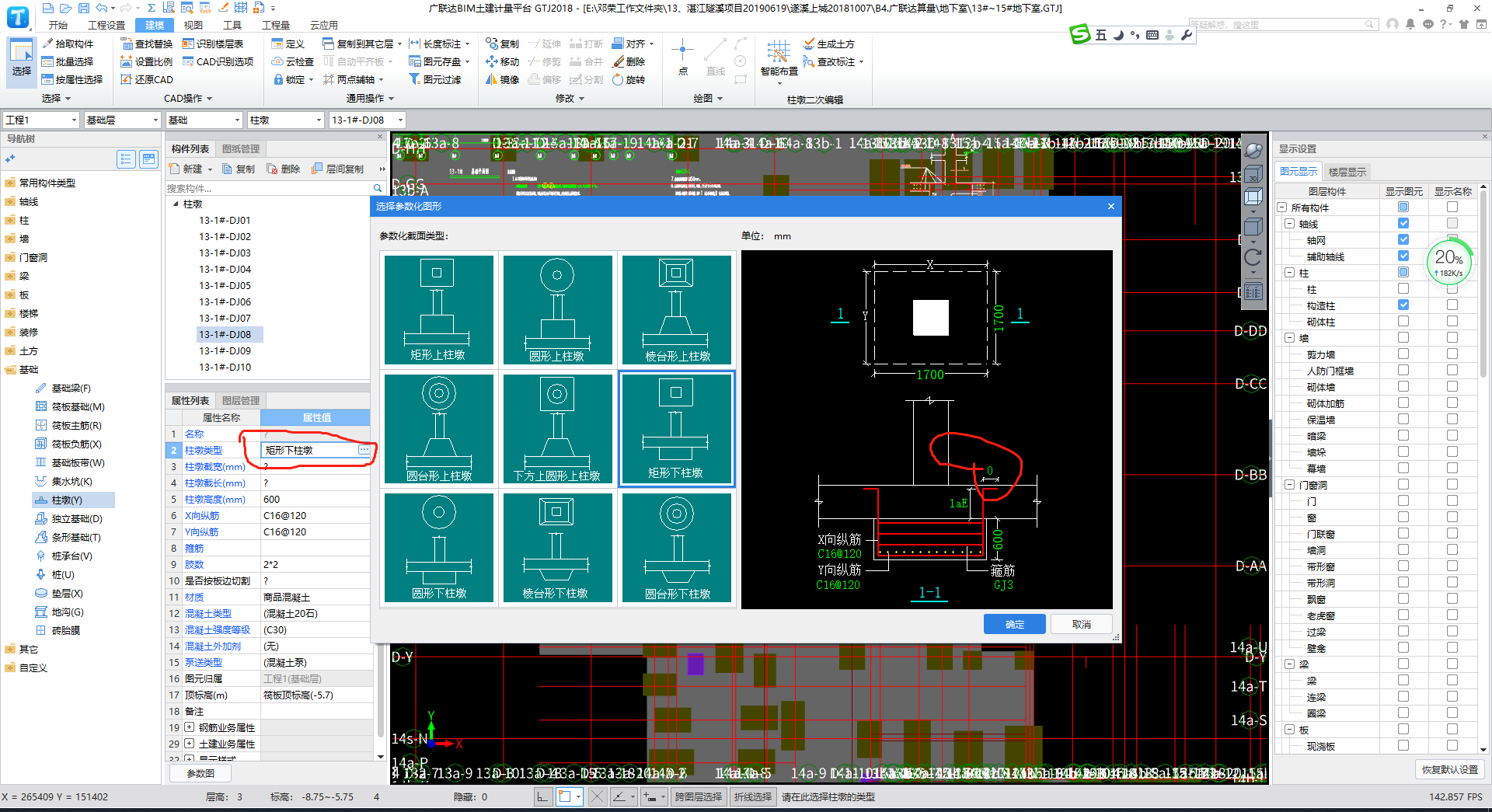Toggle 剪力墙 show-element checkbox

pos(1403,354)
